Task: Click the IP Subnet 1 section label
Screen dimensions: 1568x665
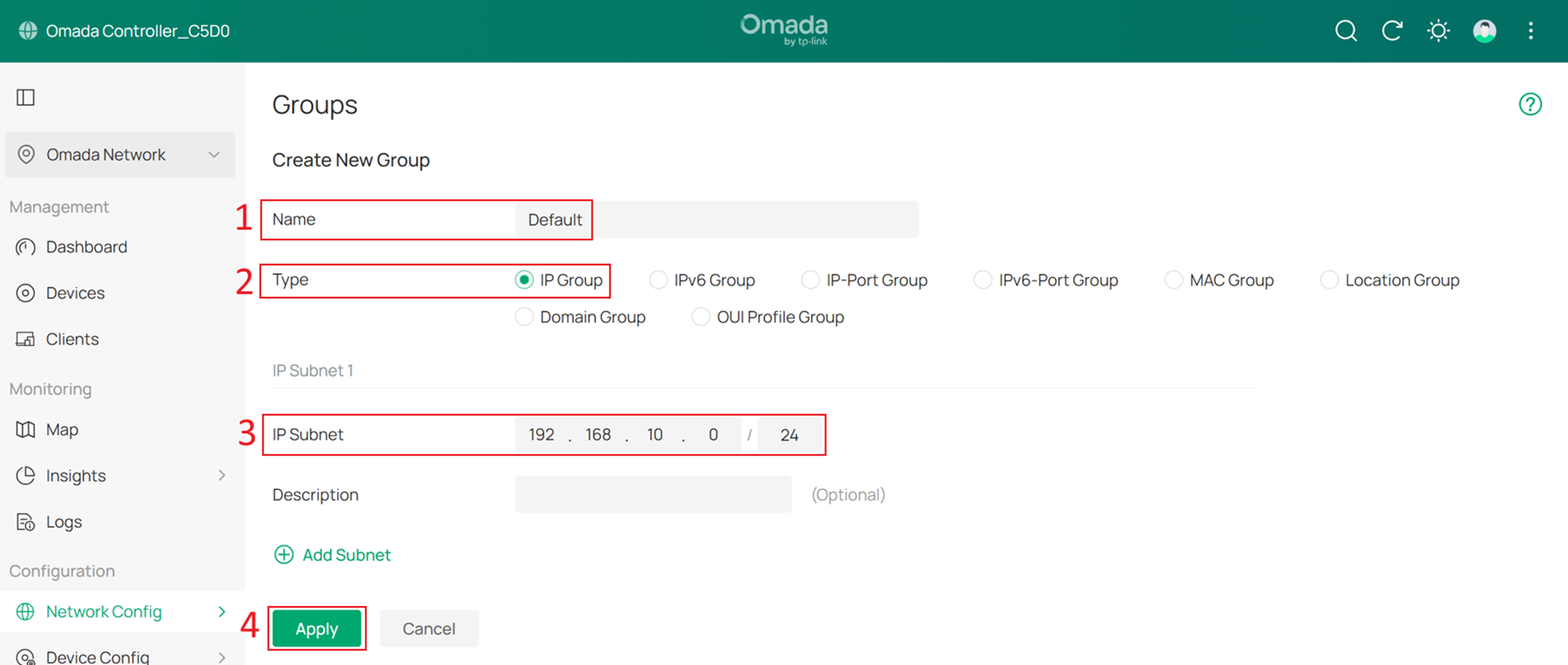Action: (313, 371)
